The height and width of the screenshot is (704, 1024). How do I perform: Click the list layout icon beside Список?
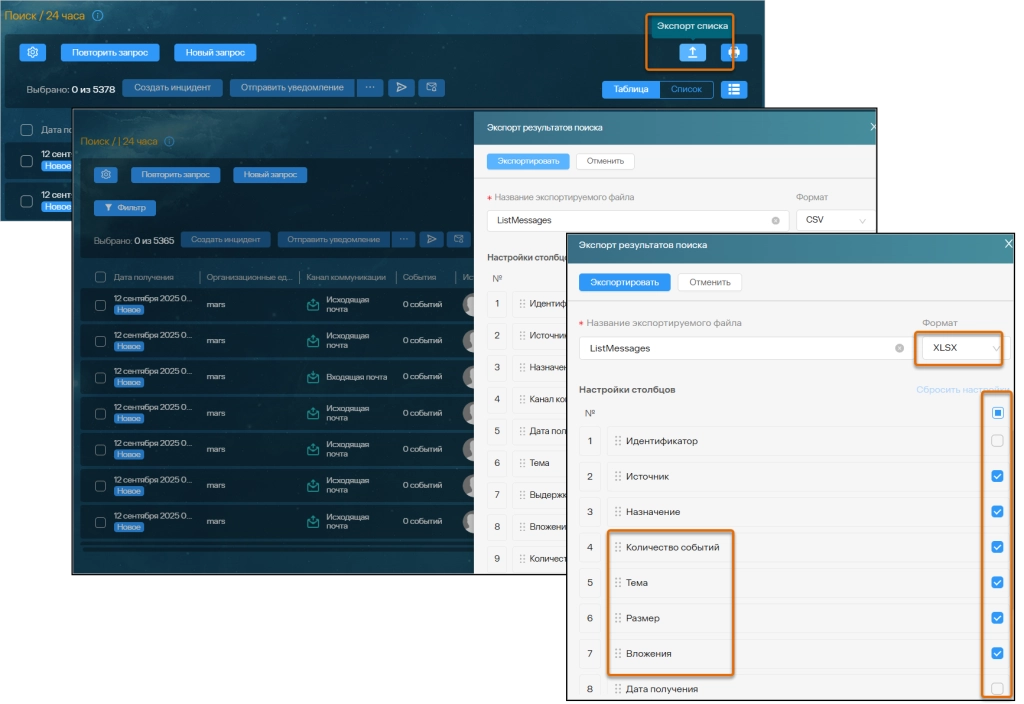click(734, 89)
